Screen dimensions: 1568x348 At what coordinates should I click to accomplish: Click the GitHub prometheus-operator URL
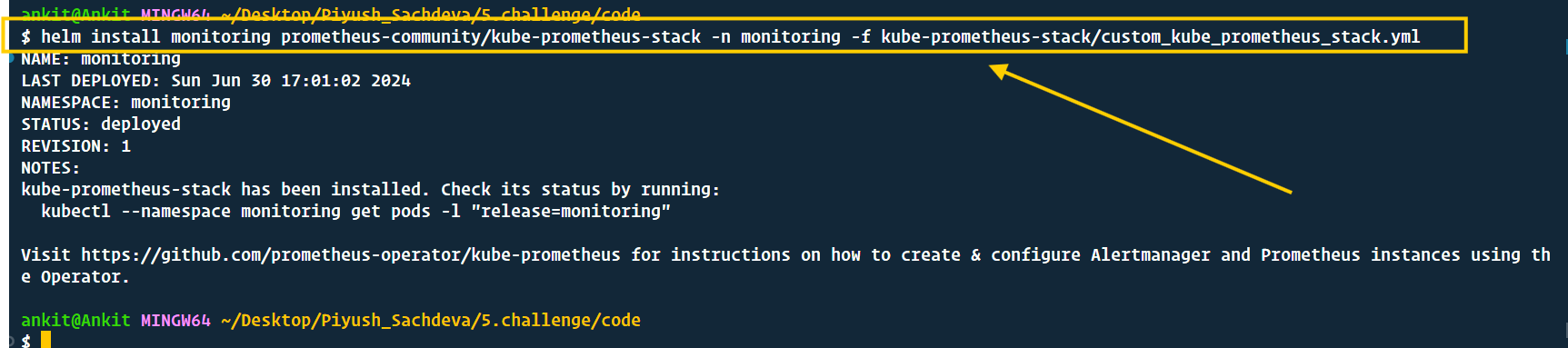pyautogui.click(x=351, y=255)
